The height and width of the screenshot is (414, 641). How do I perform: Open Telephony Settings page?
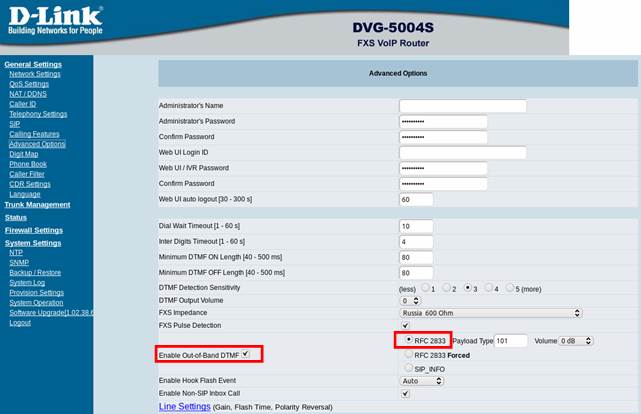[38, 114]
